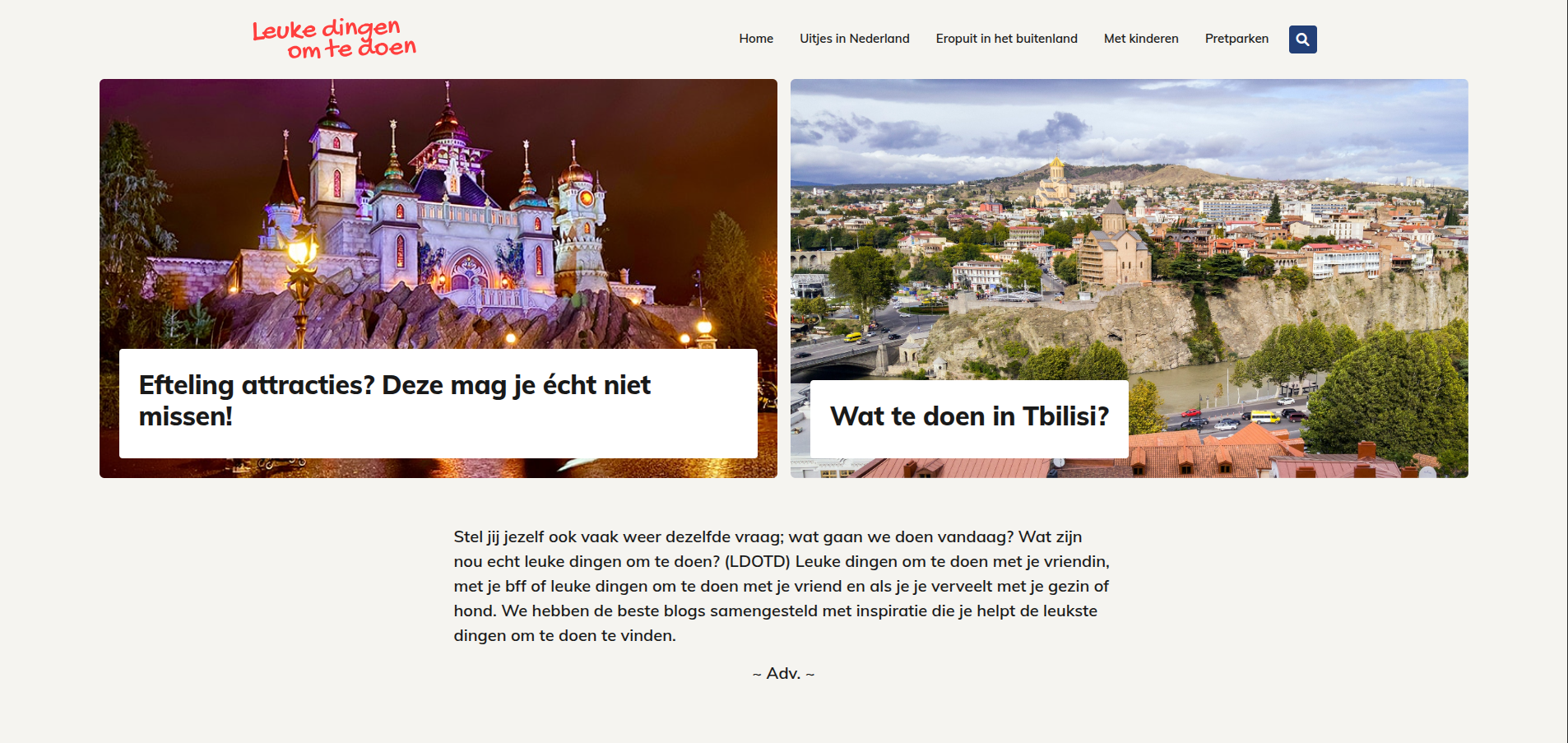Image resolution: width=1568 pixels, height=743 pixels.
Task: Open the search magnifier icon
Action: click(1302, 39)
